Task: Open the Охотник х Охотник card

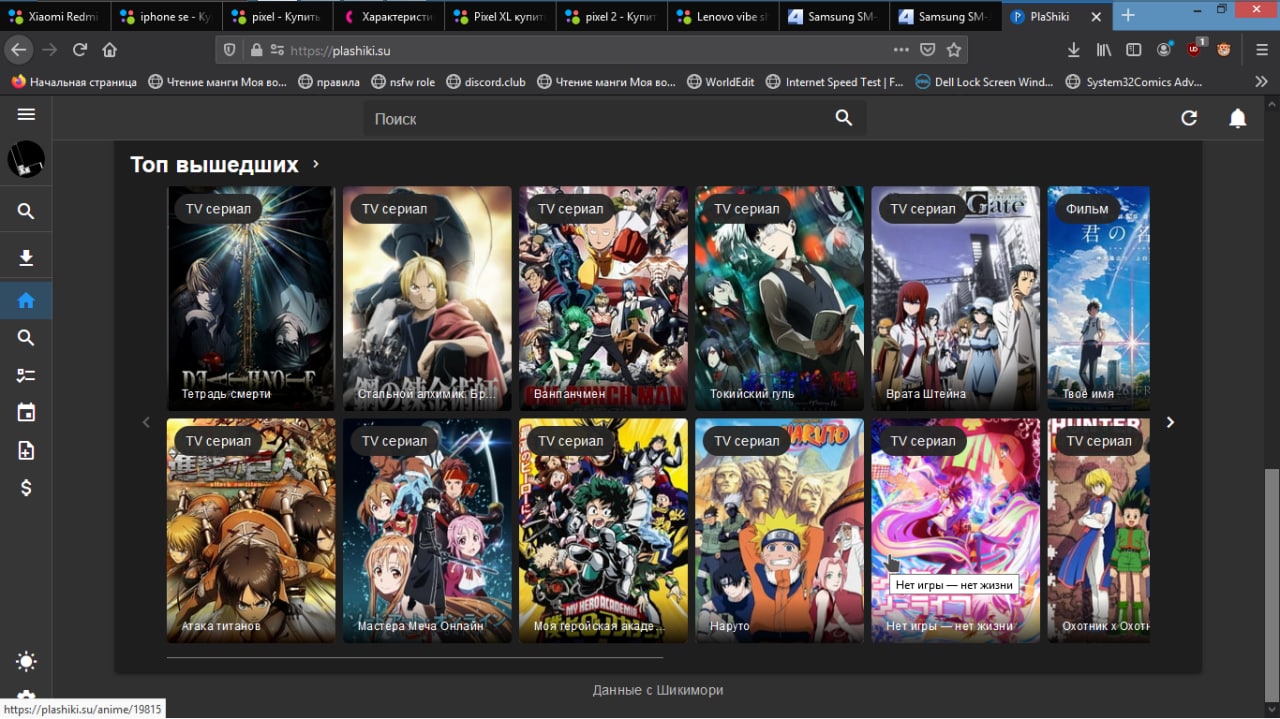Action: (x=1098, y=530)
